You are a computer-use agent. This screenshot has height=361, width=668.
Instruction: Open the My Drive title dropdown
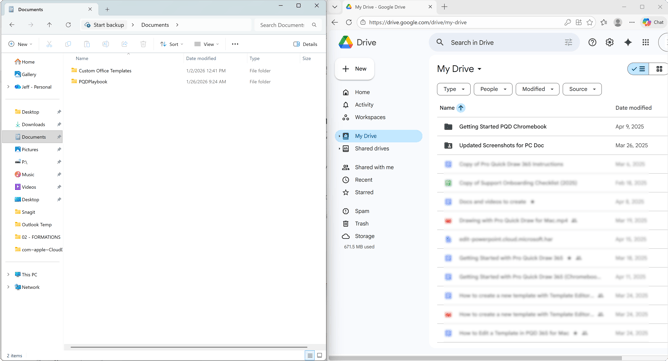pyautogui.click(x=459, y=69)
